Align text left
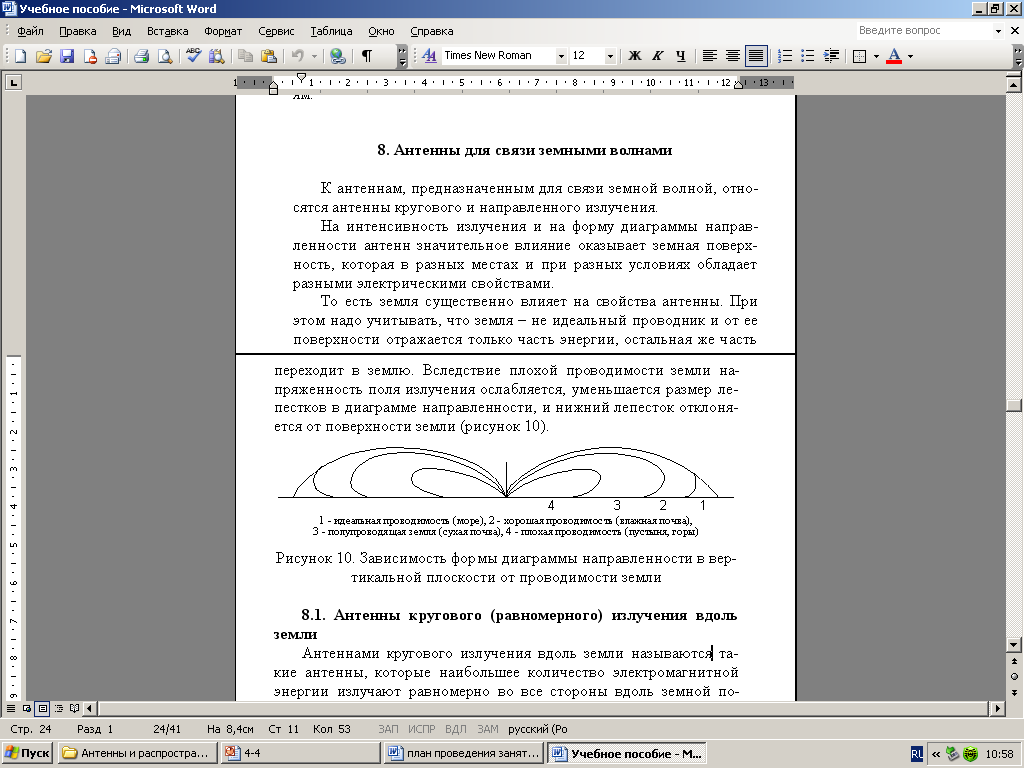Viewport: 1024px width, 768px height. [x=709, y=56]
